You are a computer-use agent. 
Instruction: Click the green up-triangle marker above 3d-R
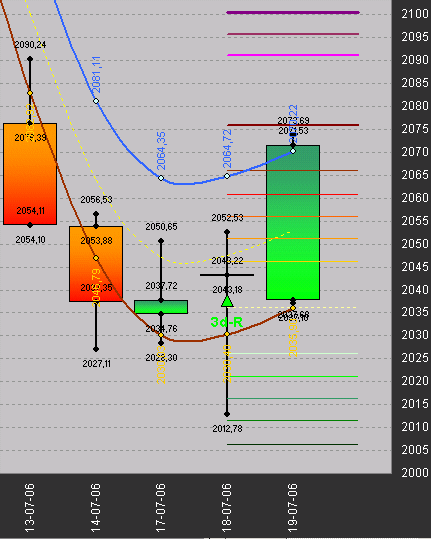tap(227, 301)
